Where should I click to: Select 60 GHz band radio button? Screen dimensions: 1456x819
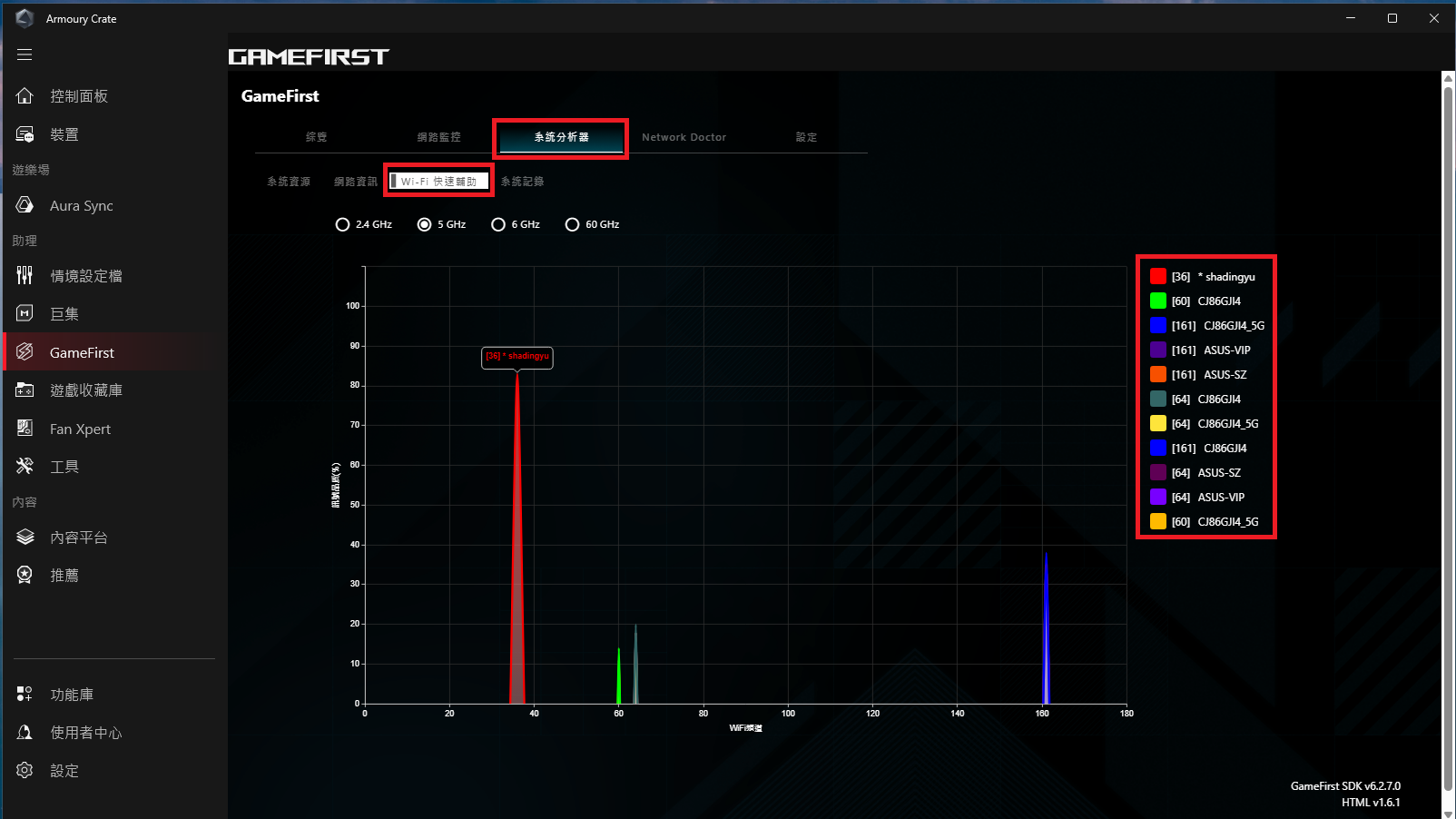(x=572, y=224)
